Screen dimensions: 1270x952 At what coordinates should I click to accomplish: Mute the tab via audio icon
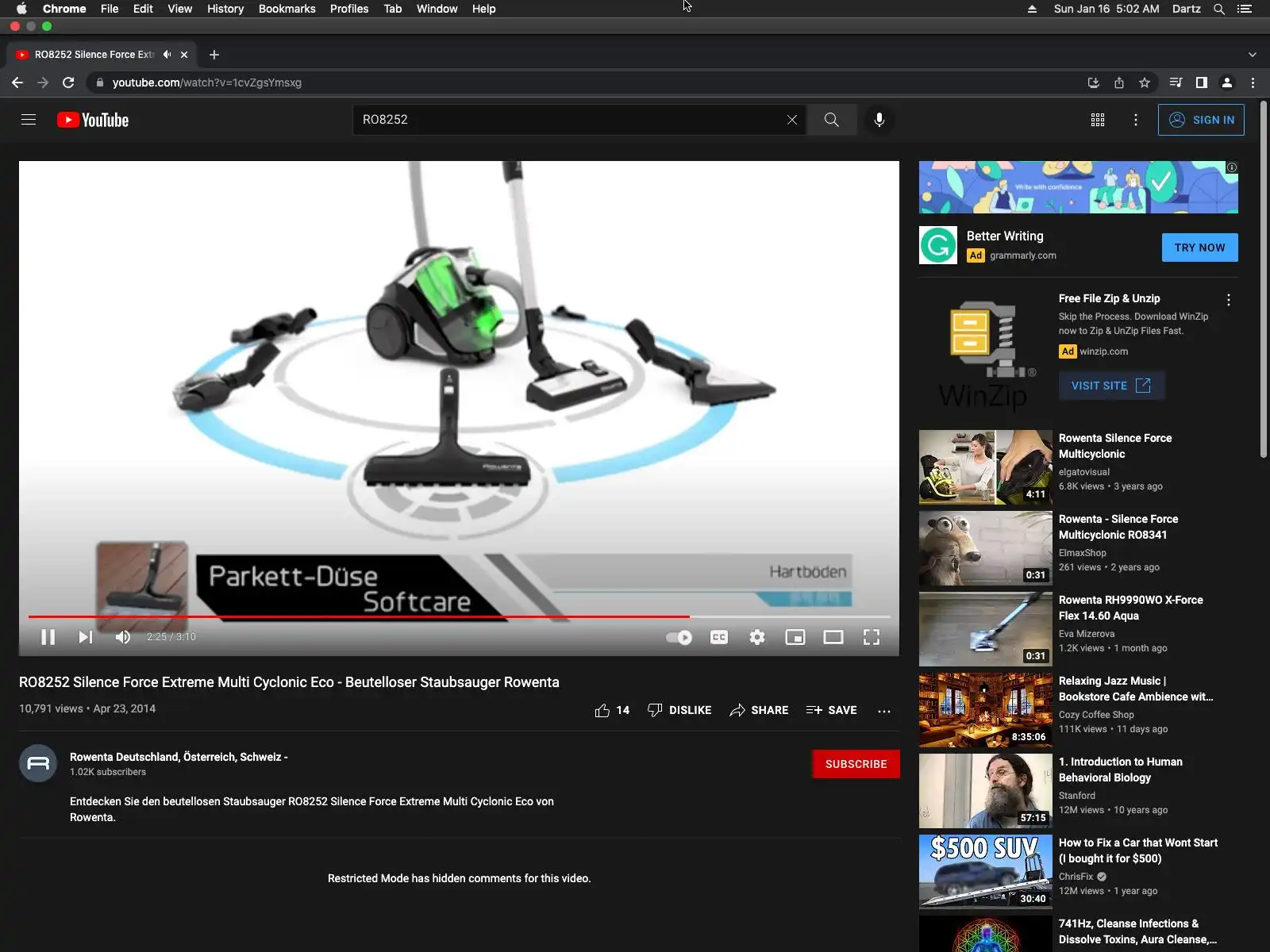pos(167,55)
